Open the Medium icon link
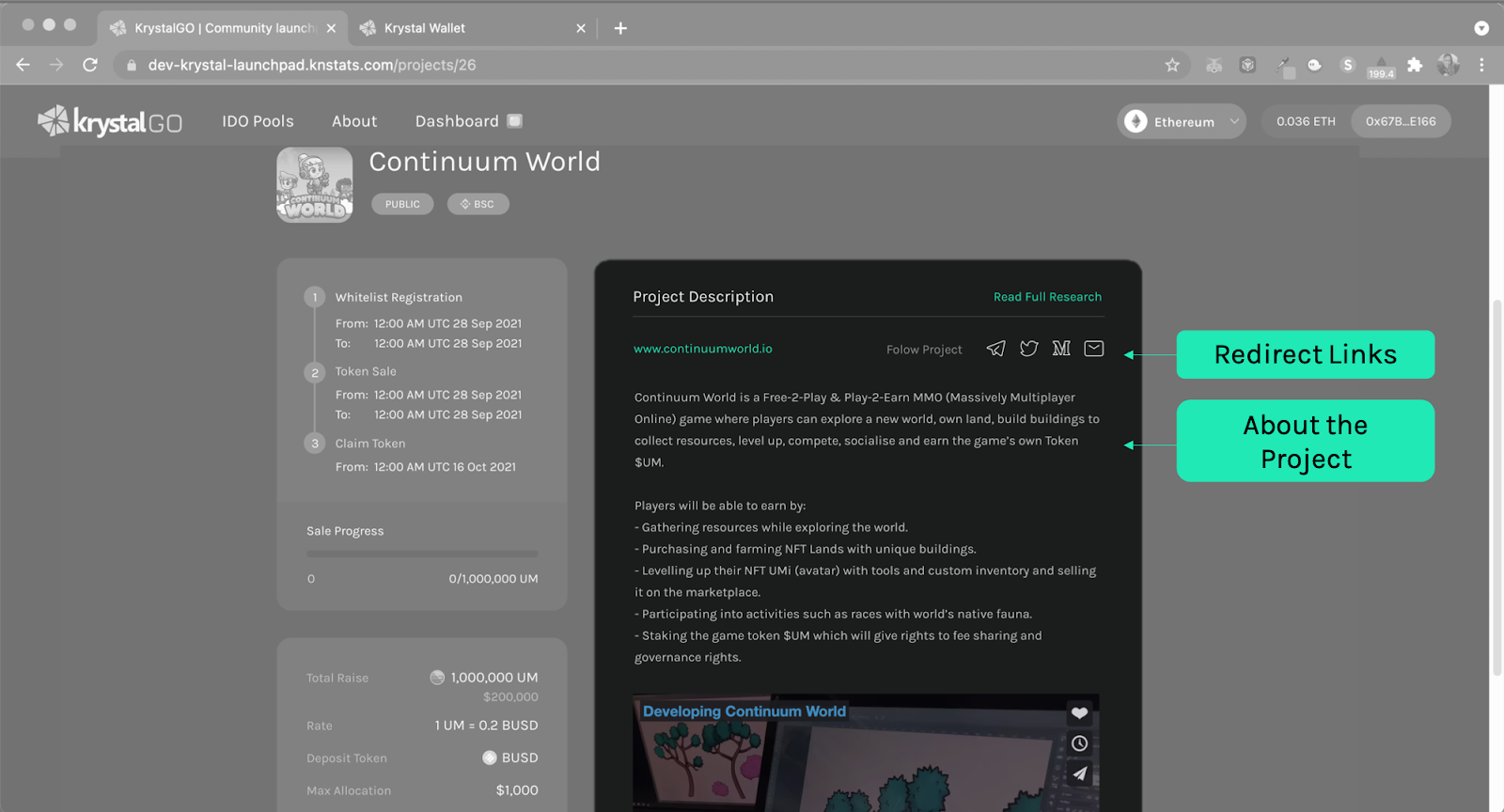1504x812 pixels. [x=1061, y=349]
